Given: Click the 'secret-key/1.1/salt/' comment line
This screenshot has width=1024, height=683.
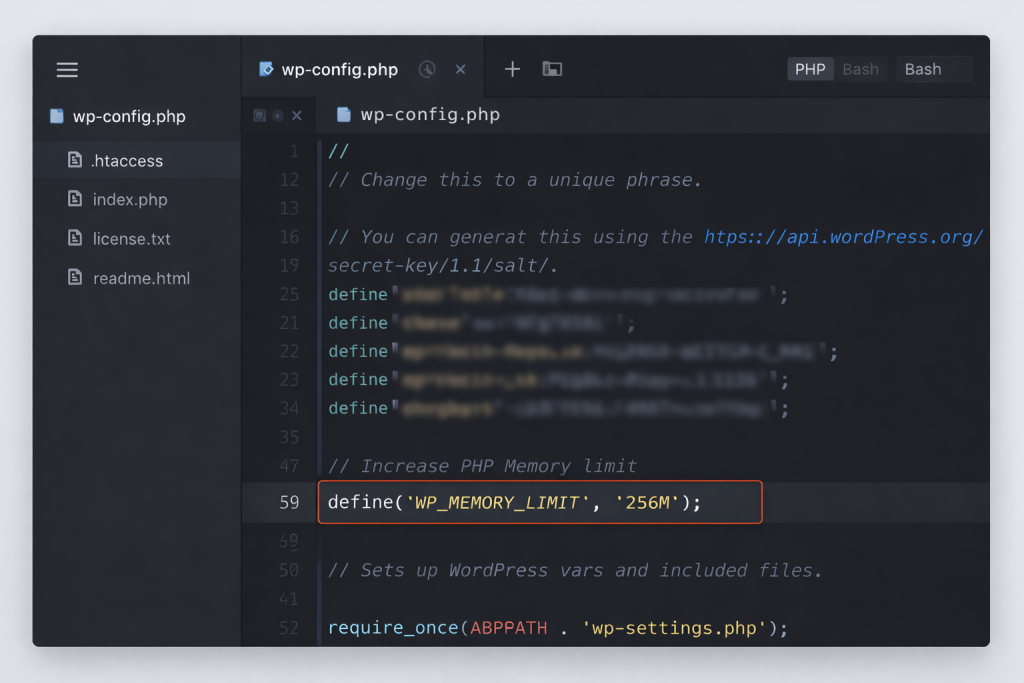Looking at the screenshot, I should (x=443, y=266).
